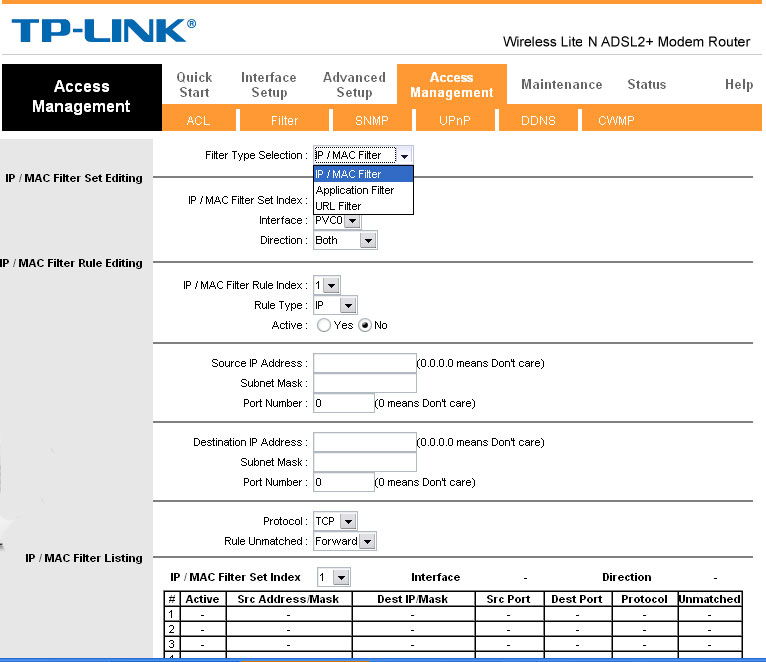Open the DDNS submenu
Image resolution: width=766 pixels, height=662 pixels.
[x=538, y=120]
